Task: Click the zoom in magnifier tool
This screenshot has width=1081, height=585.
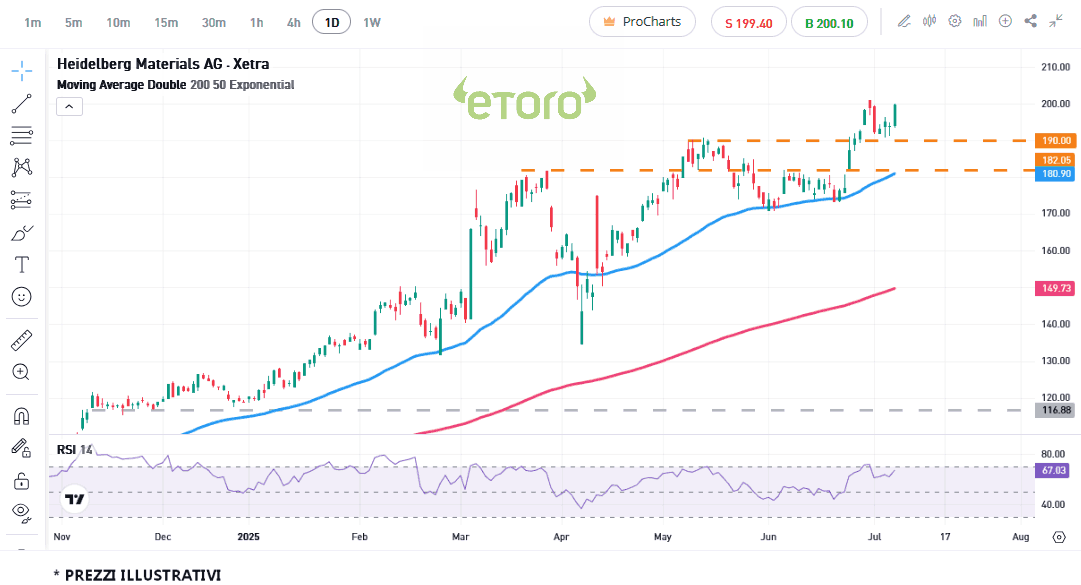Action: pyautogui.click(x=21, y=372)
